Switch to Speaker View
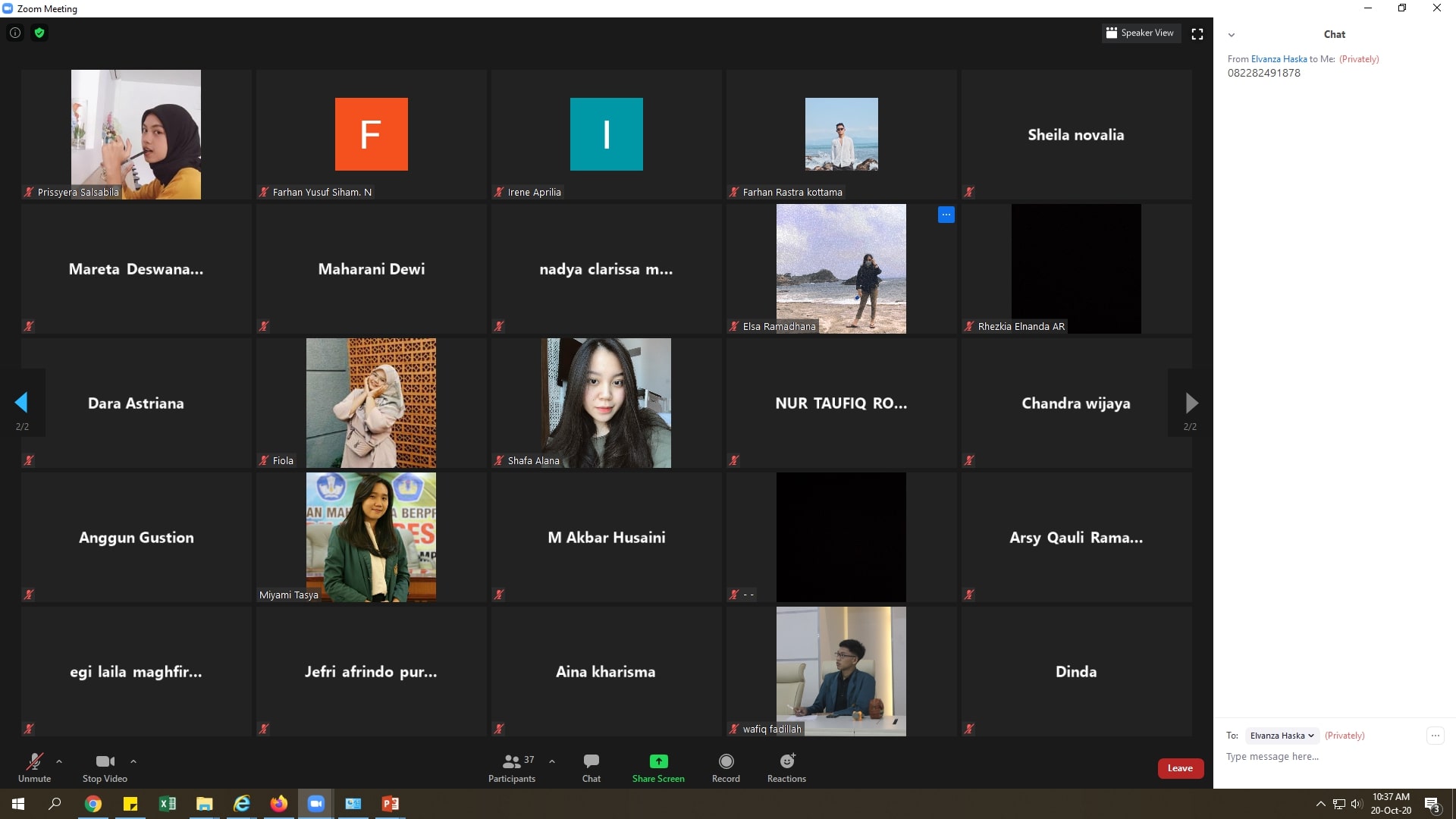1456x819 pixels. pos(1141,33)
